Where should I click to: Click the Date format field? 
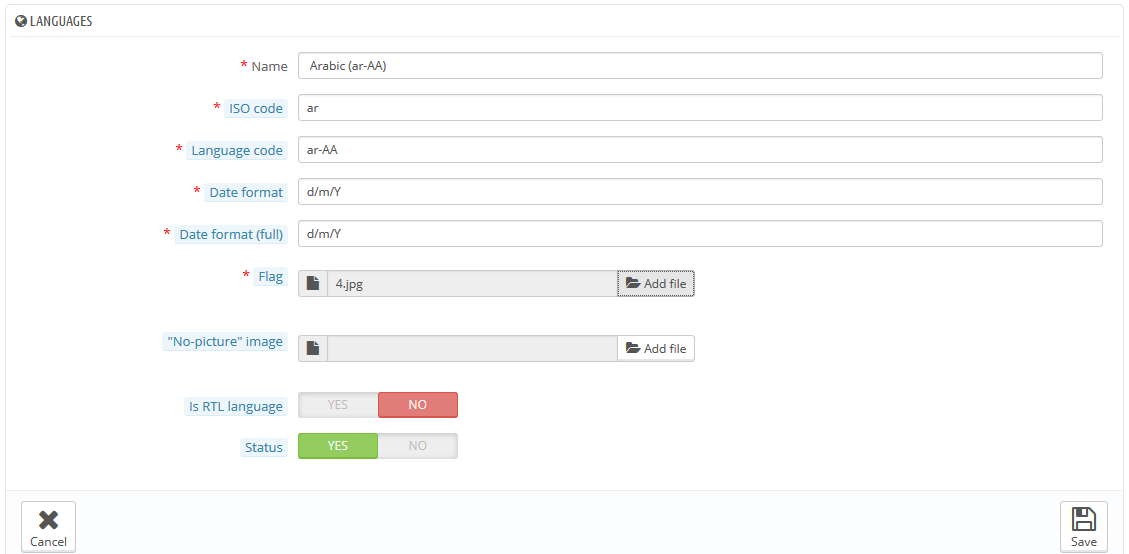click(x=700, y=192)
